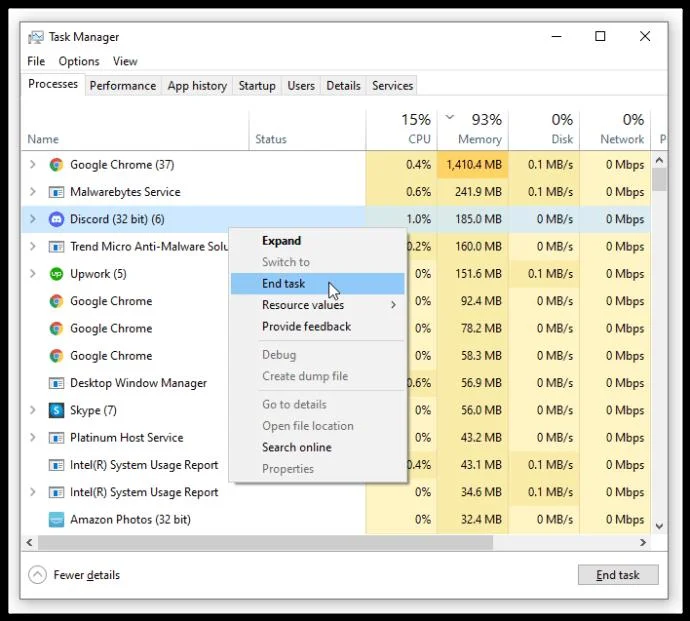Click the Google Chrome (37) icon
Screen dimensions: 690x621
56,165
